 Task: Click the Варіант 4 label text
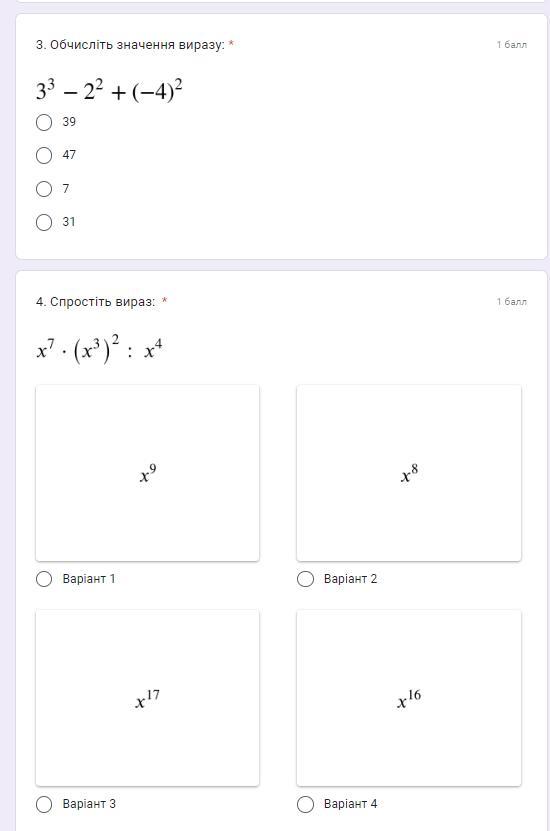click(x=350, y=804)
